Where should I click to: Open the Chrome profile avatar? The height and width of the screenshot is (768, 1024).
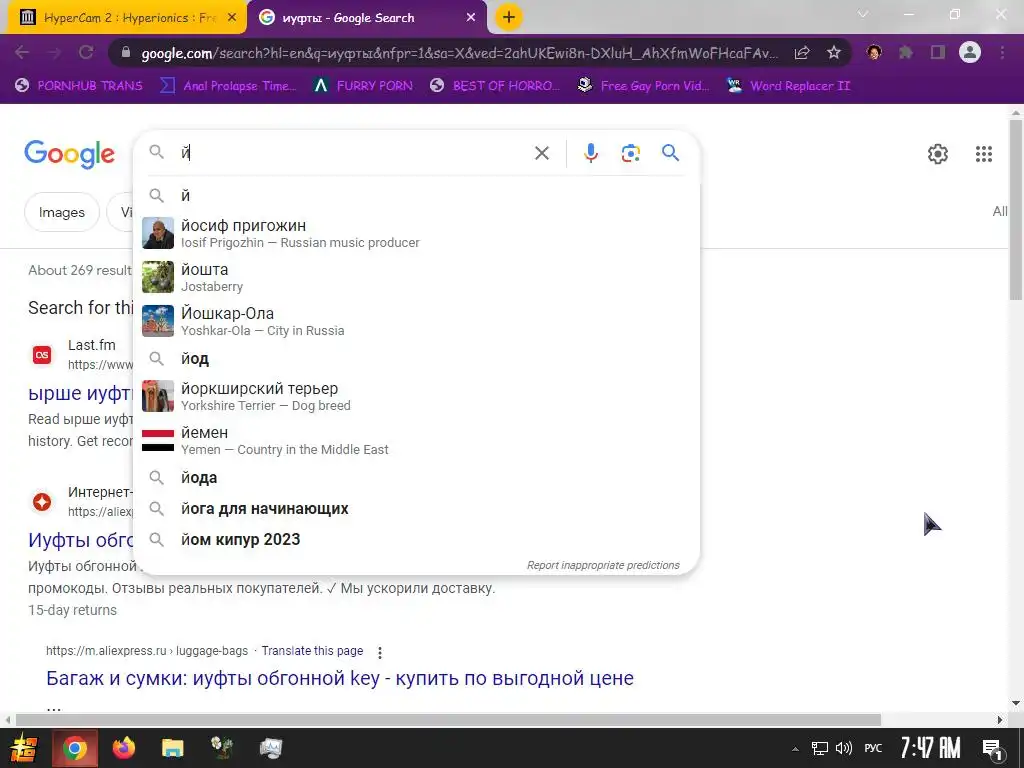[x=970, y=52]
